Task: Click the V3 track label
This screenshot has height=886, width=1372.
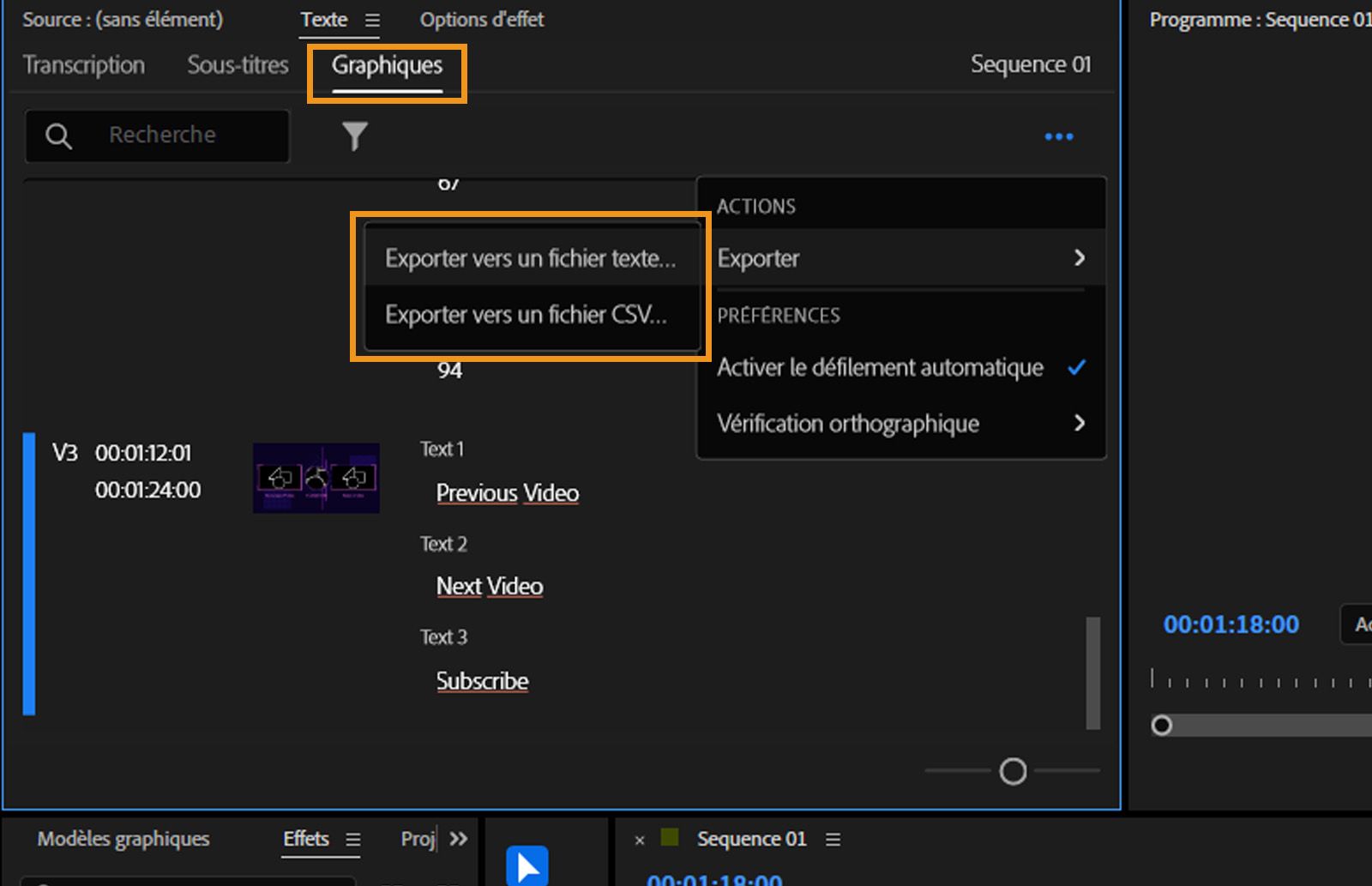Action: click(x=65, y=453)
